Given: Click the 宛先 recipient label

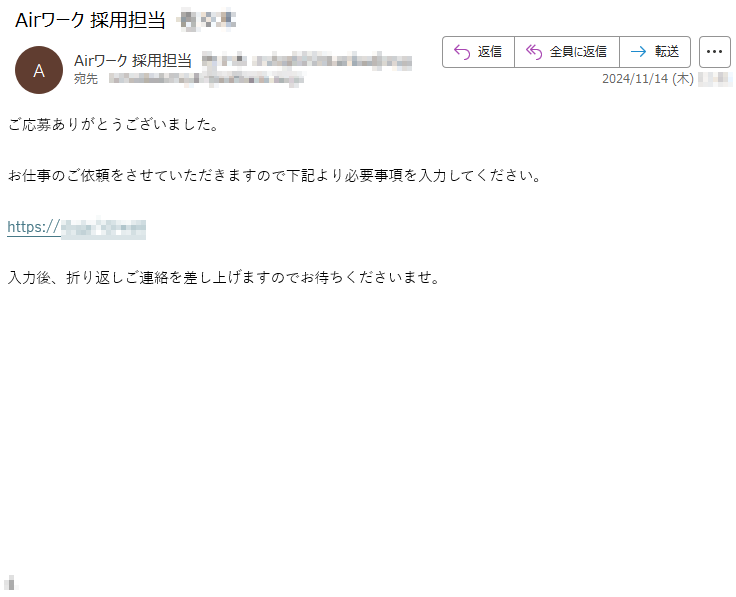Looking at the screenshot, I should [86, 78].
